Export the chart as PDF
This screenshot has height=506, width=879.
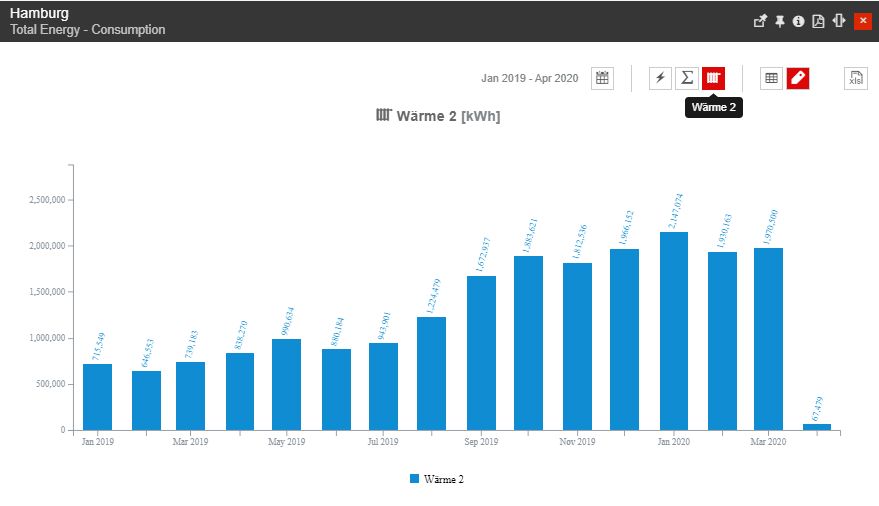[818, 21]
